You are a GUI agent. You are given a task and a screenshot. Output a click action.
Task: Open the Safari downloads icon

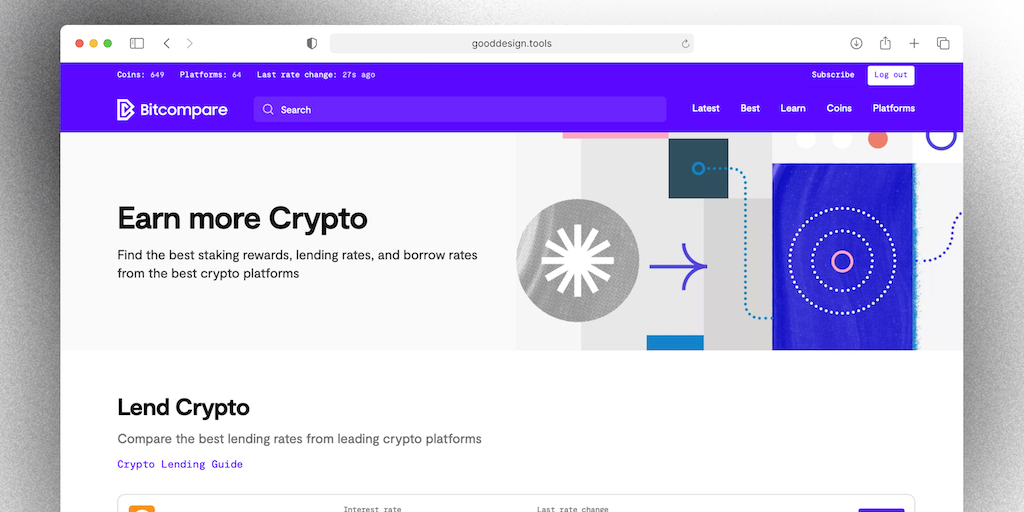coord(856,43)
